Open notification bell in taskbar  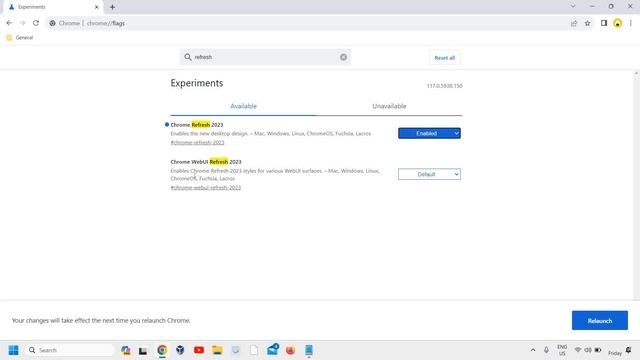[629, 350]
